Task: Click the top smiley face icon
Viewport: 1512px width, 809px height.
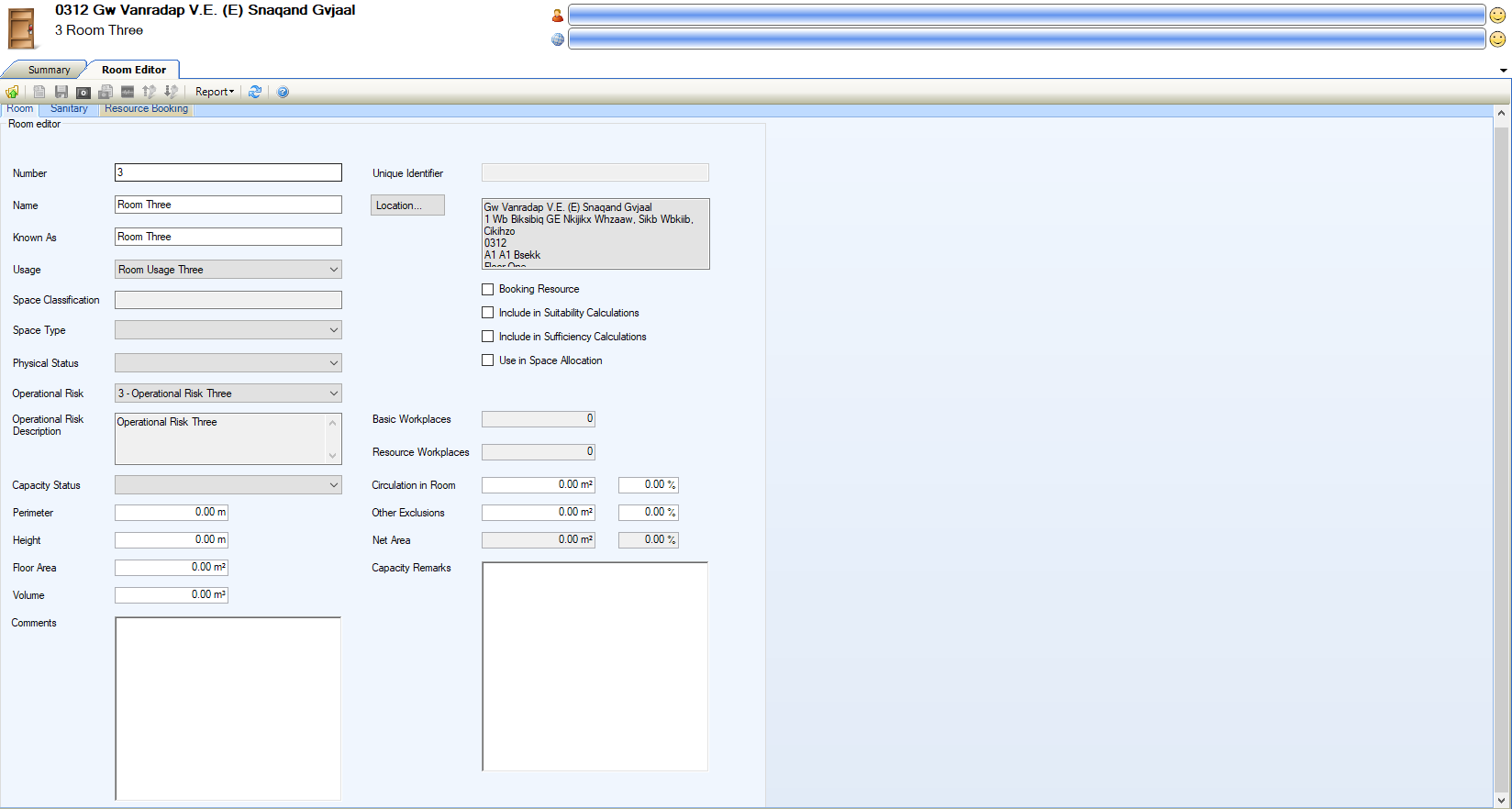Action: pyautogui.click(x=1497, y=16)
